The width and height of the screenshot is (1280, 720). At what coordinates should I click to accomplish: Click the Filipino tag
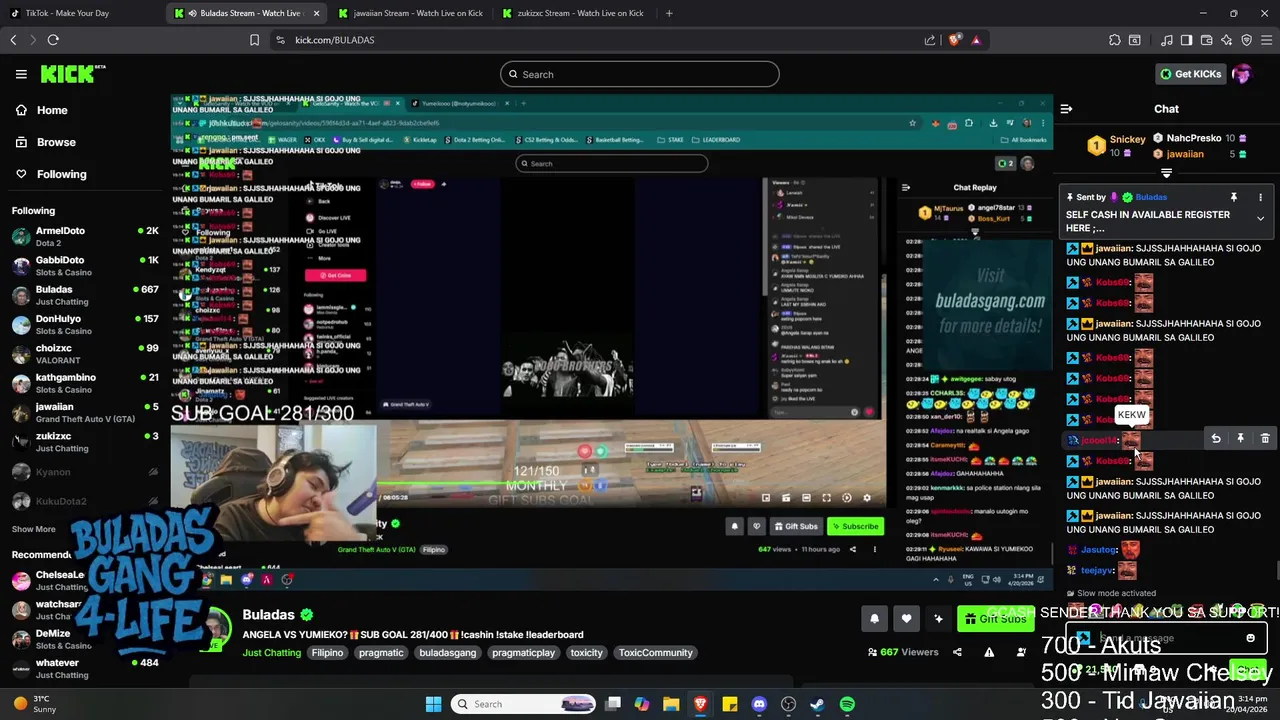[327, 653]
